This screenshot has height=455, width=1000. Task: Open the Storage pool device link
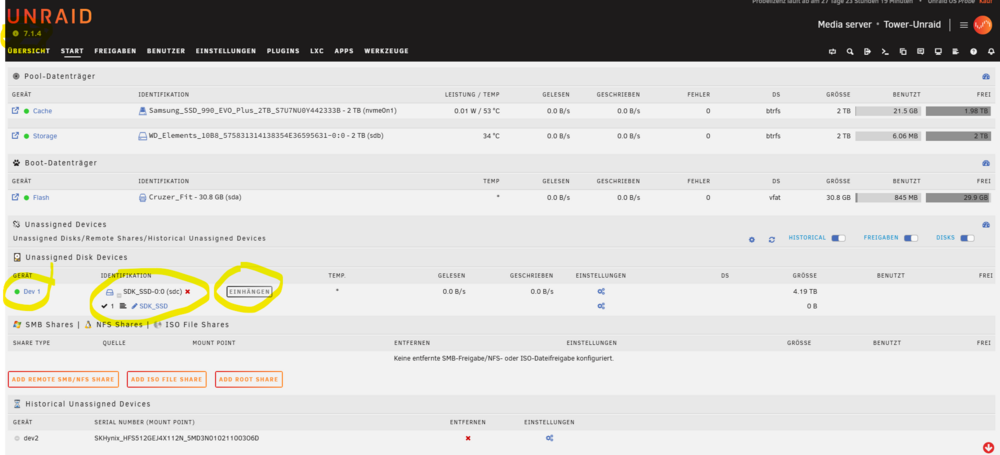pyautogui.click(x=45, y=136)
